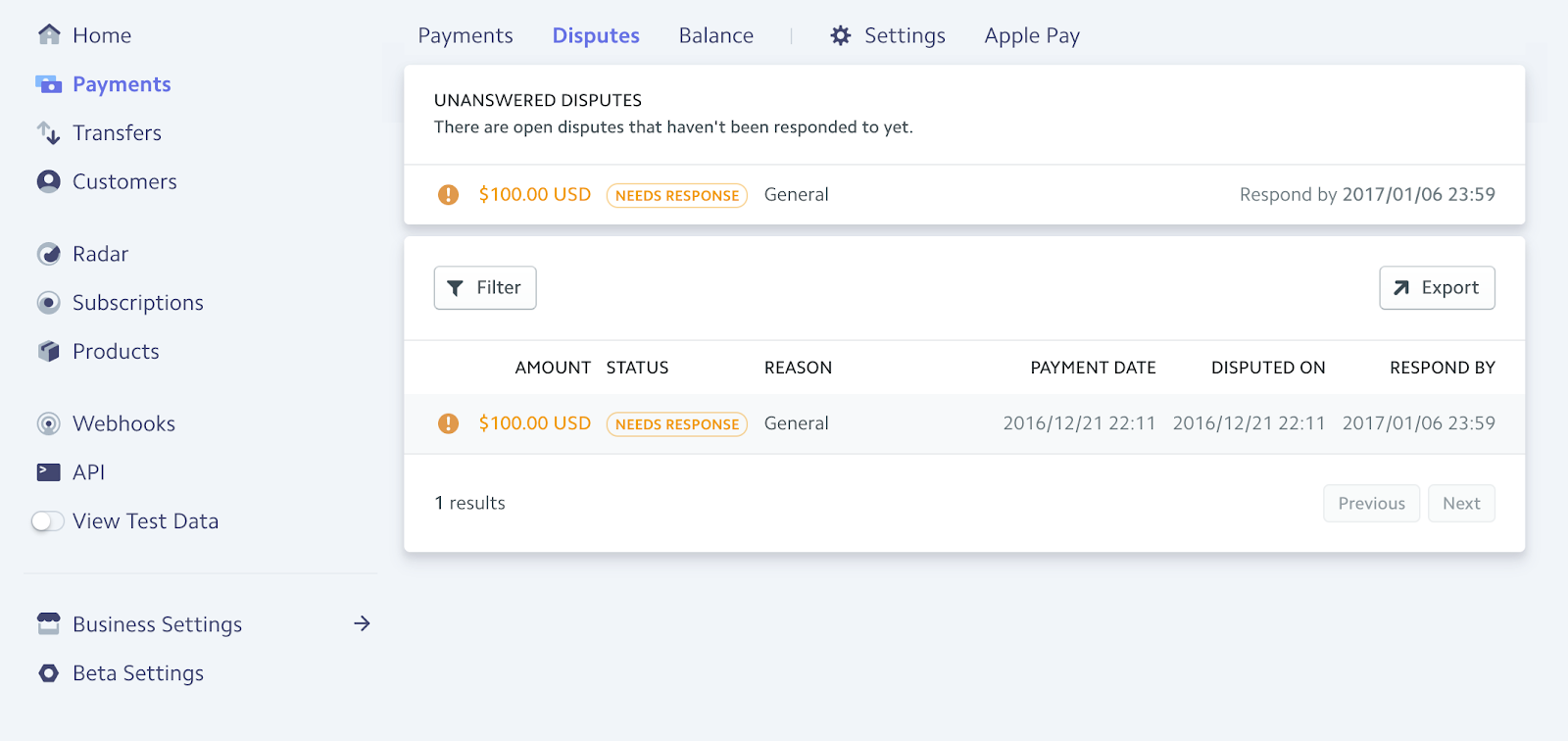Open the Filter dropdown

pos(485,288)
